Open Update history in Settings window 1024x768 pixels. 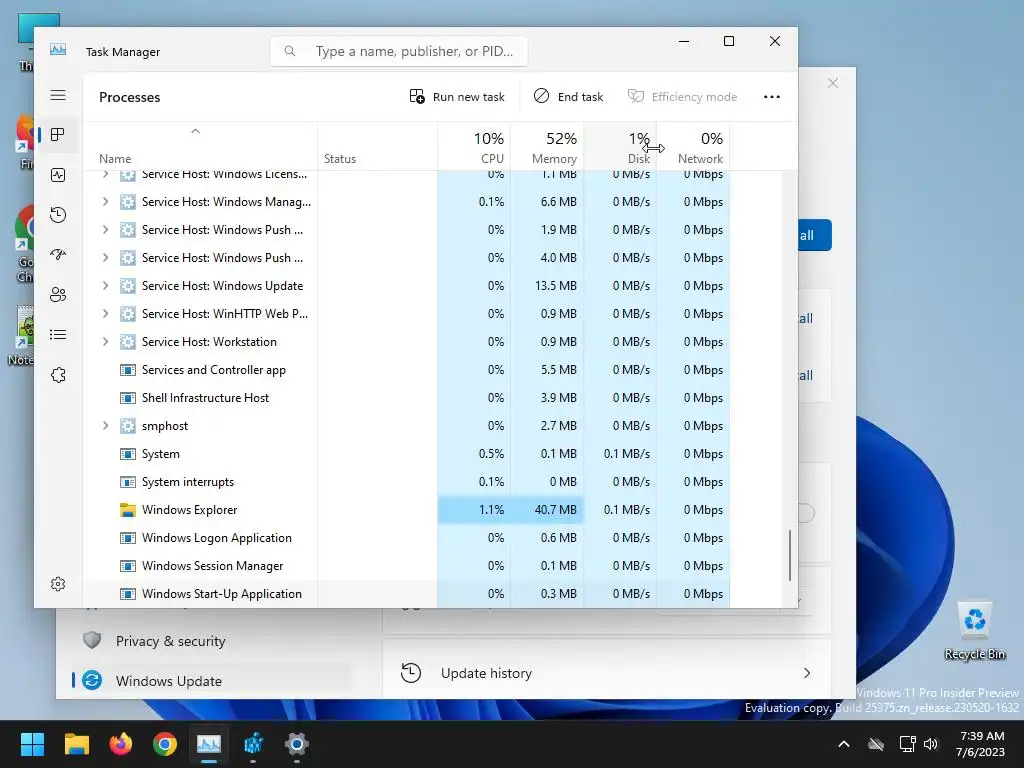point(606,673)
